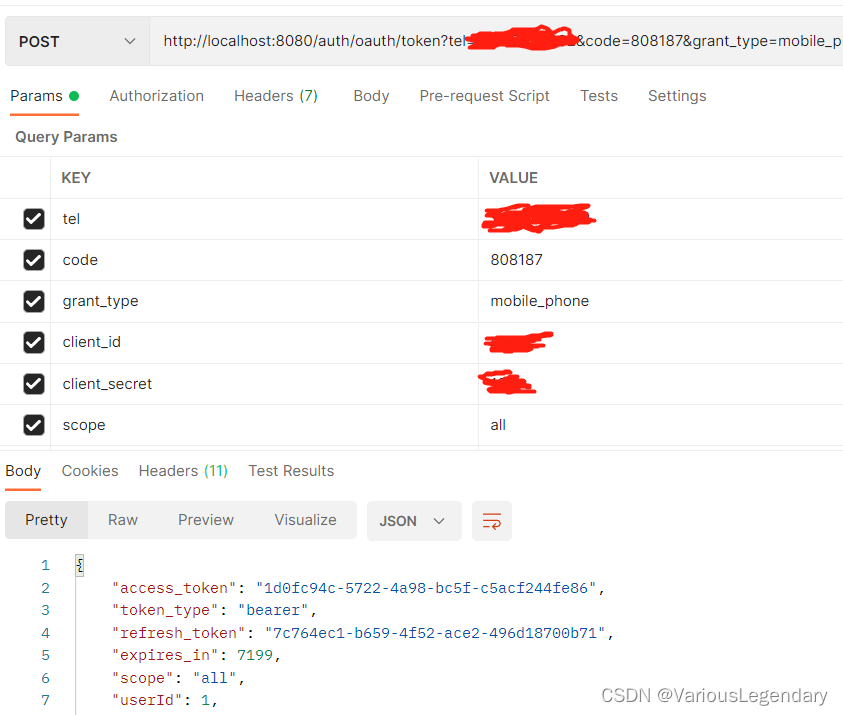The height and width of the screenshot is (715, 843).
Task: Uncheck the code parameter checkbox
Action: (x=34, y=260)
